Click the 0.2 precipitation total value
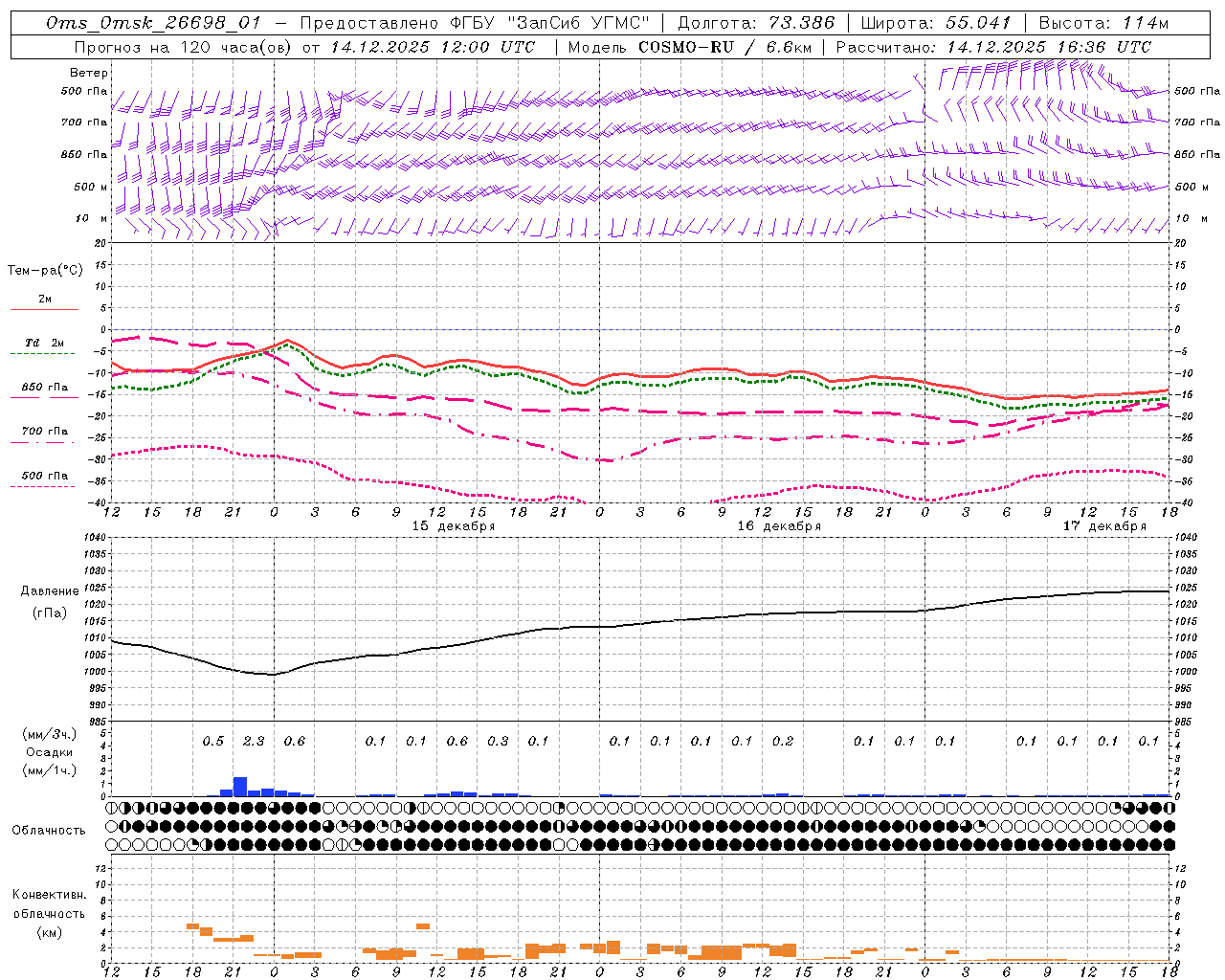Image resolution: width=1225 pixels, height=980 pixels. click(x=783, y=741)
